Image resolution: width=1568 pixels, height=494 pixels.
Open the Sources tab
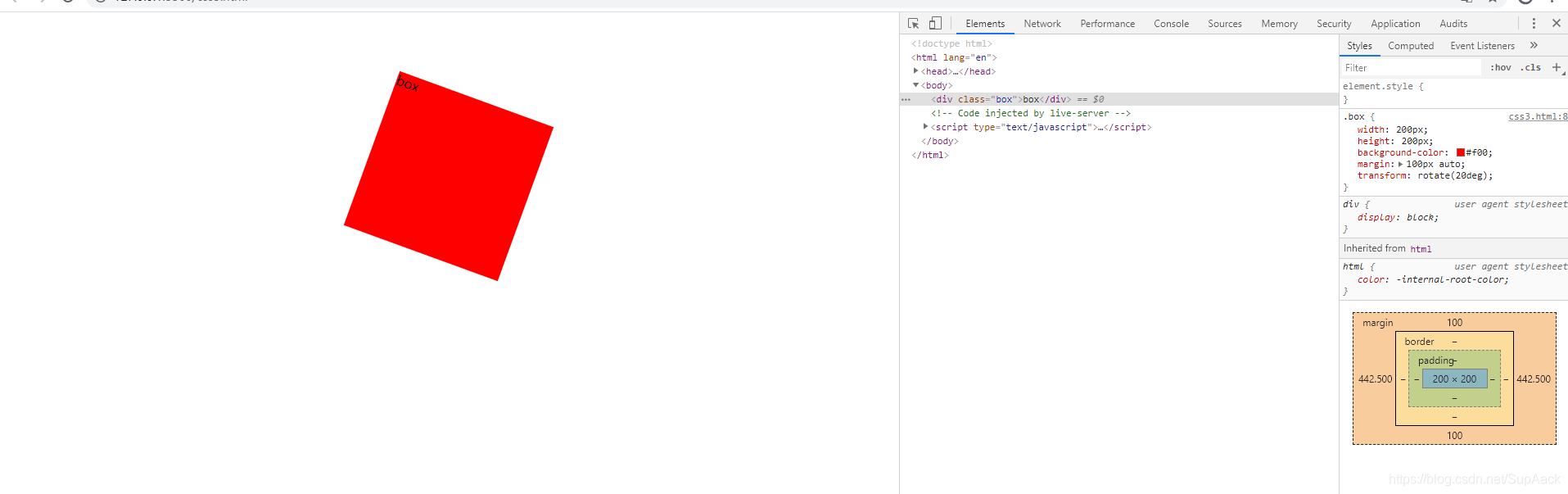point(1225,24)
